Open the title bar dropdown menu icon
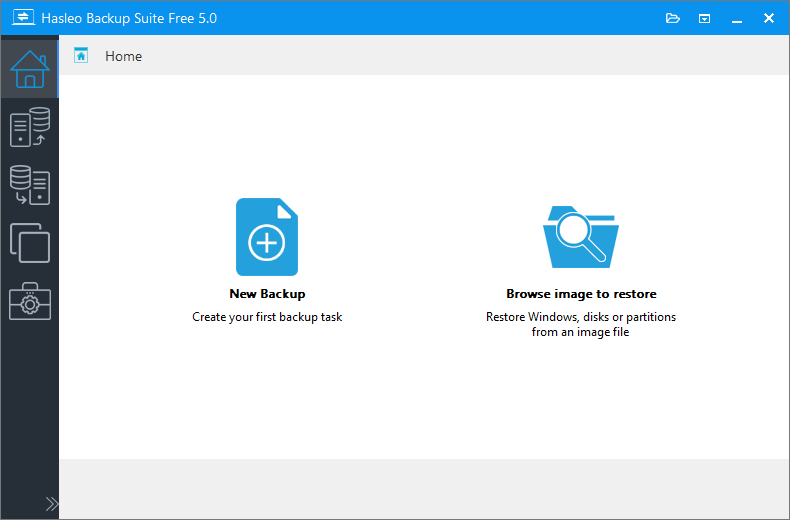 (704, 19)
